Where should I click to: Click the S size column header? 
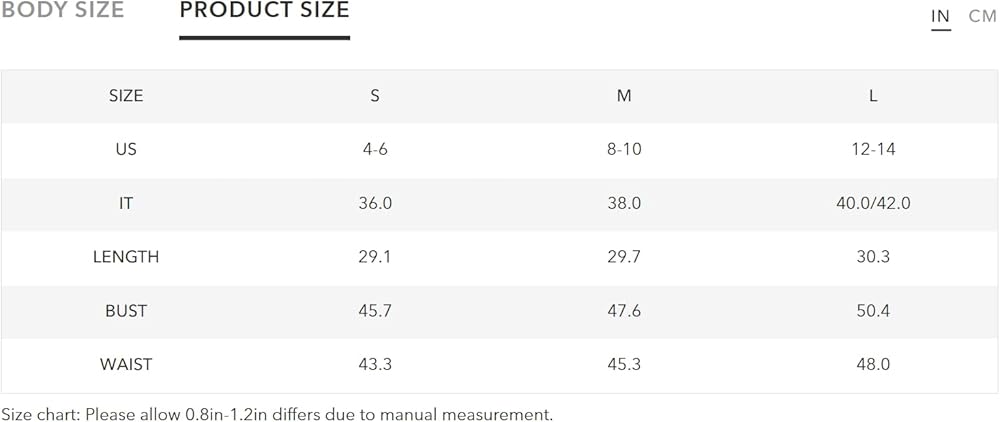(375, 96)
